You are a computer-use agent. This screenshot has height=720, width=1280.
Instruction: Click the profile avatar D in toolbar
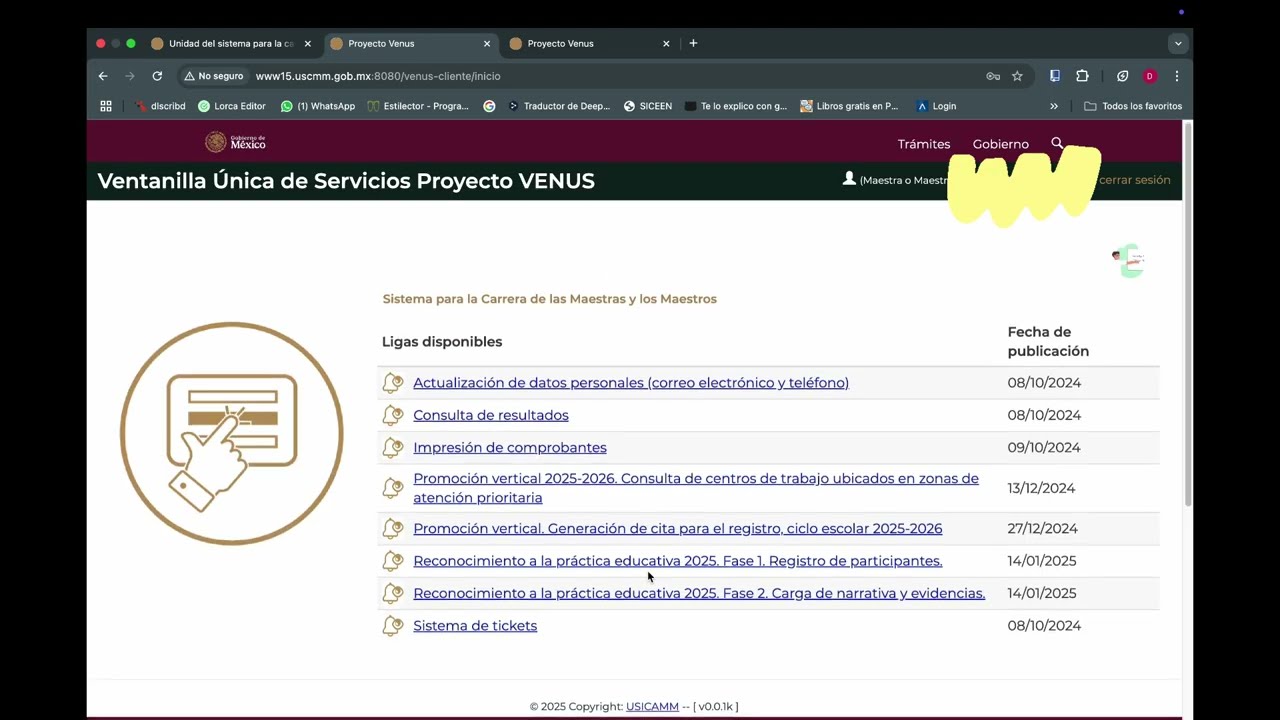point(1150,76)
